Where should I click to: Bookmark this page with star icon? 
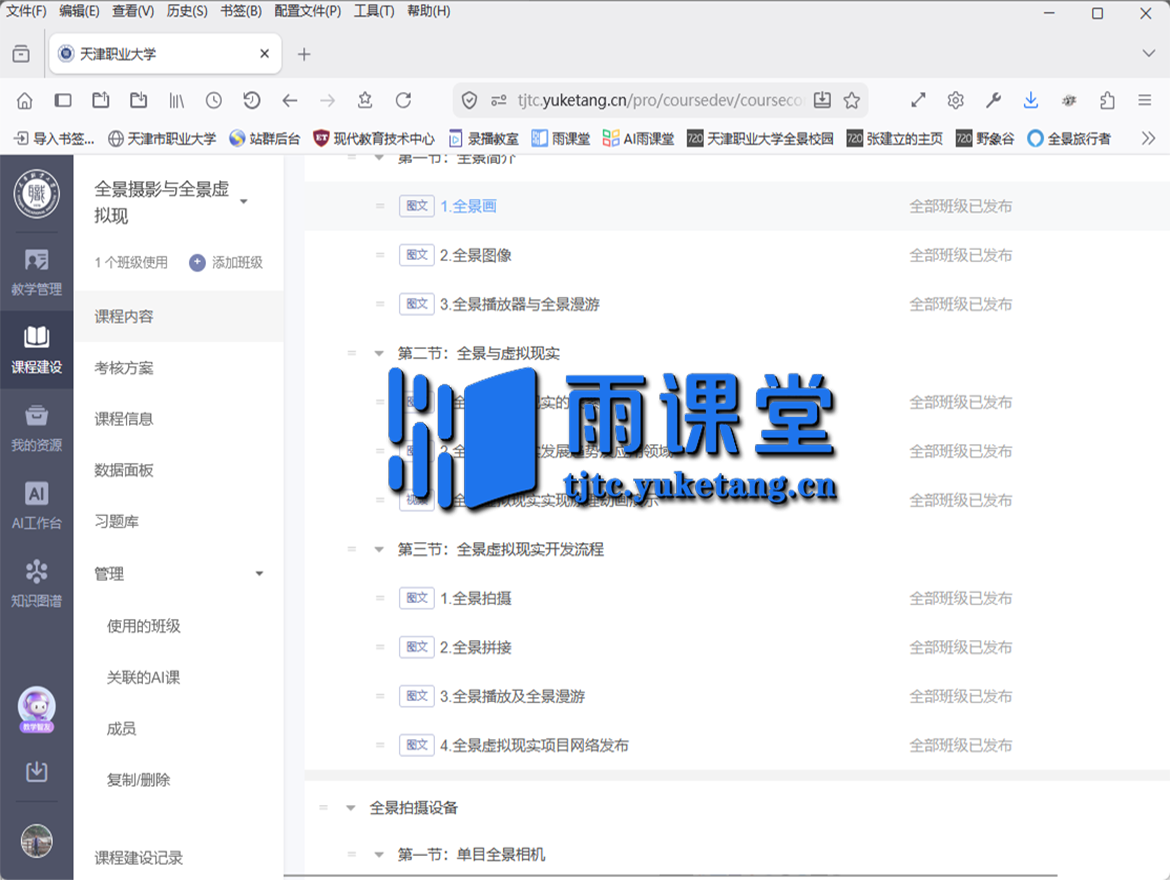[x=851, y=100]
